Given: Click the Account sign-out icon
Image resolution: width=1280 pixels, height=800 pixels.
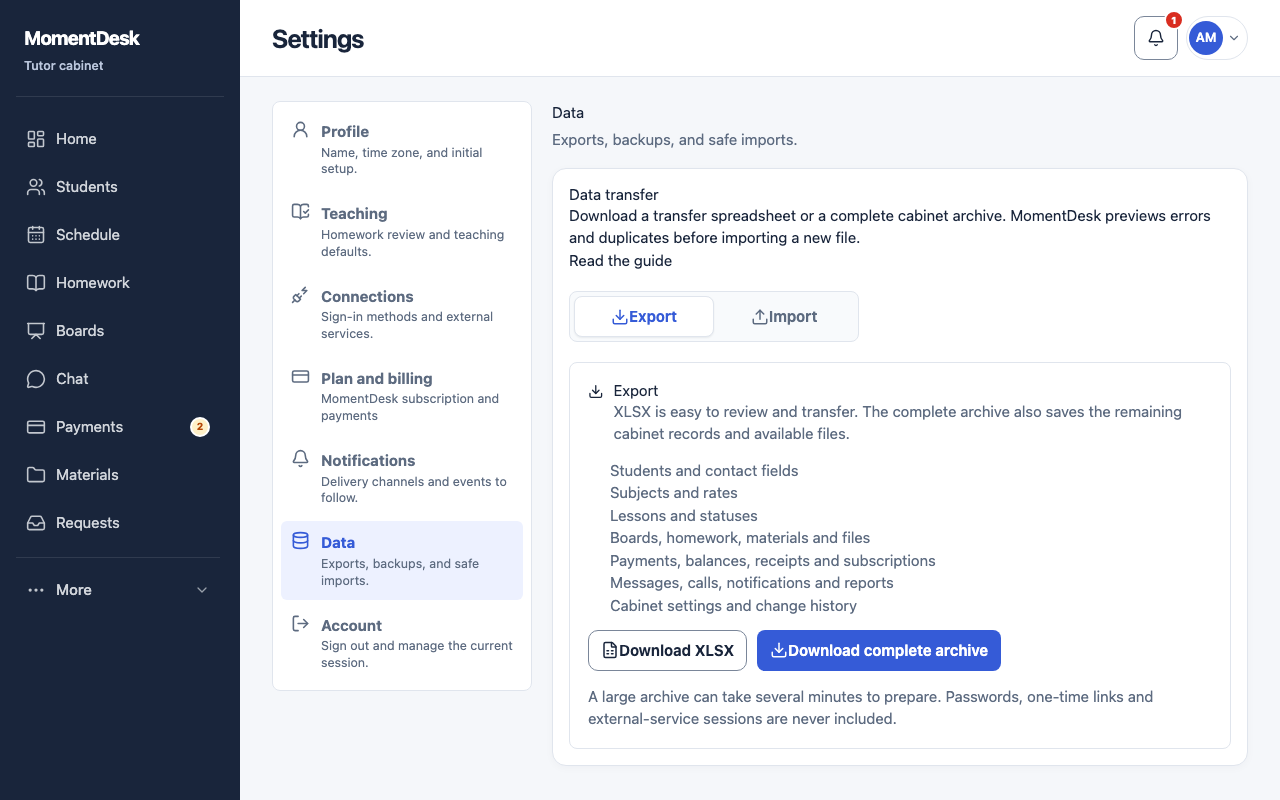Looking at the screenshot, I should [300, 624].
